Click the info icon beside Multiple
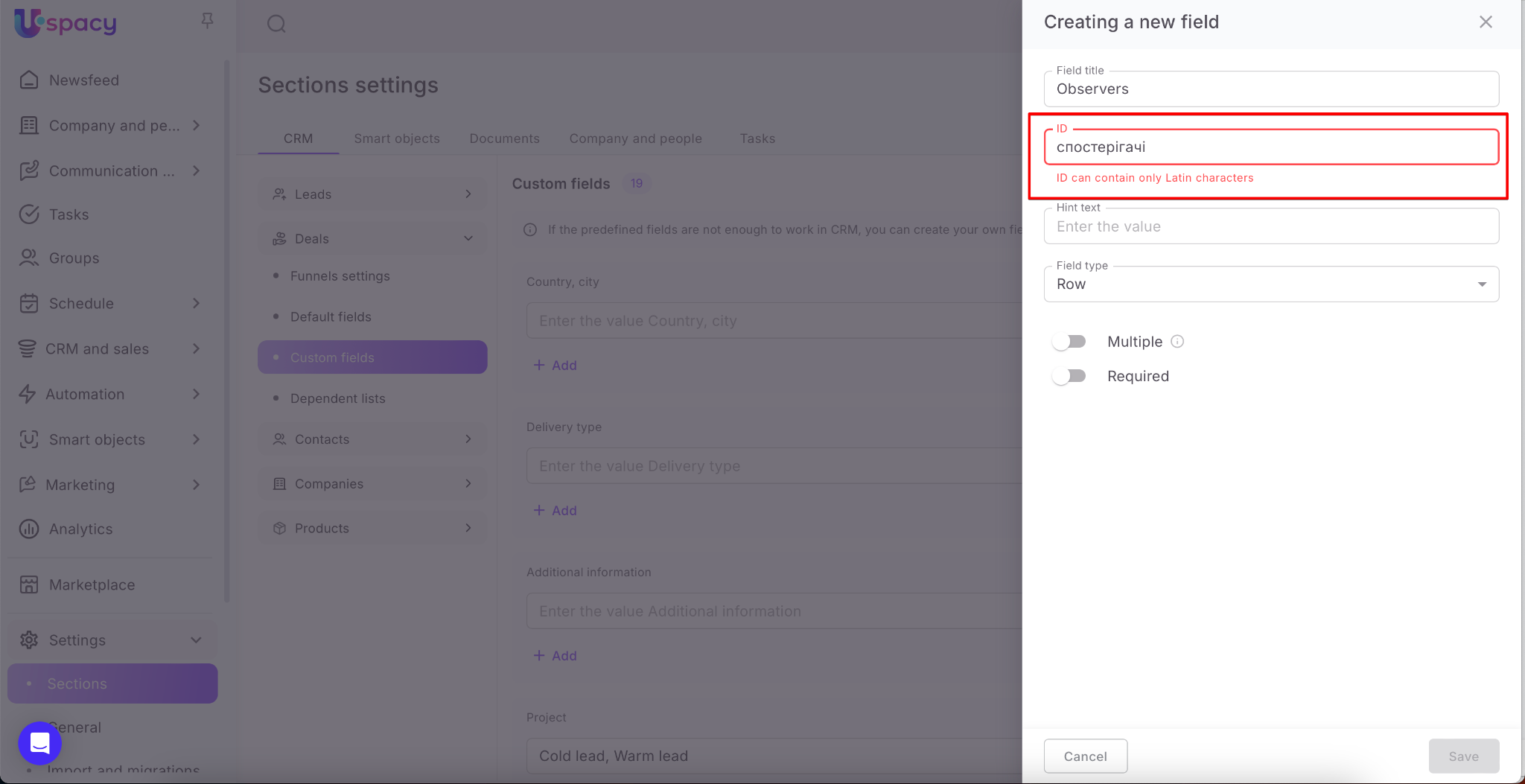Viewport: 1525px width, 784px height. pos(1177,341)
